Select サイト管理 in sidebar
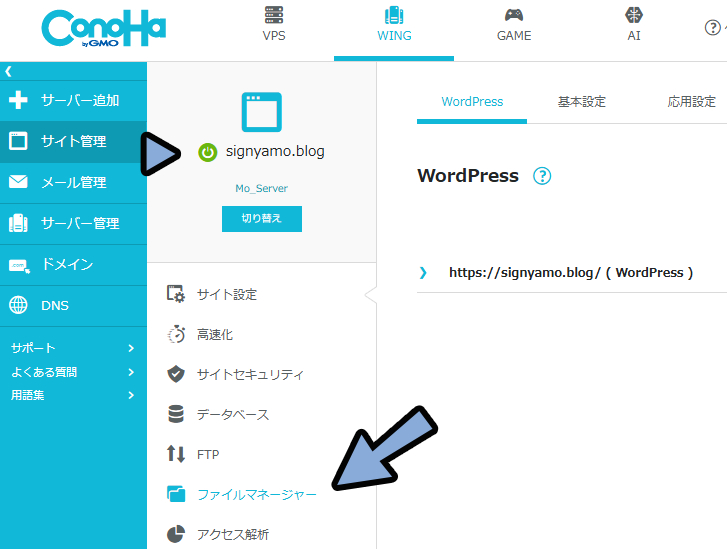This screenshot has width=727, height=549. tap(73, 141)
